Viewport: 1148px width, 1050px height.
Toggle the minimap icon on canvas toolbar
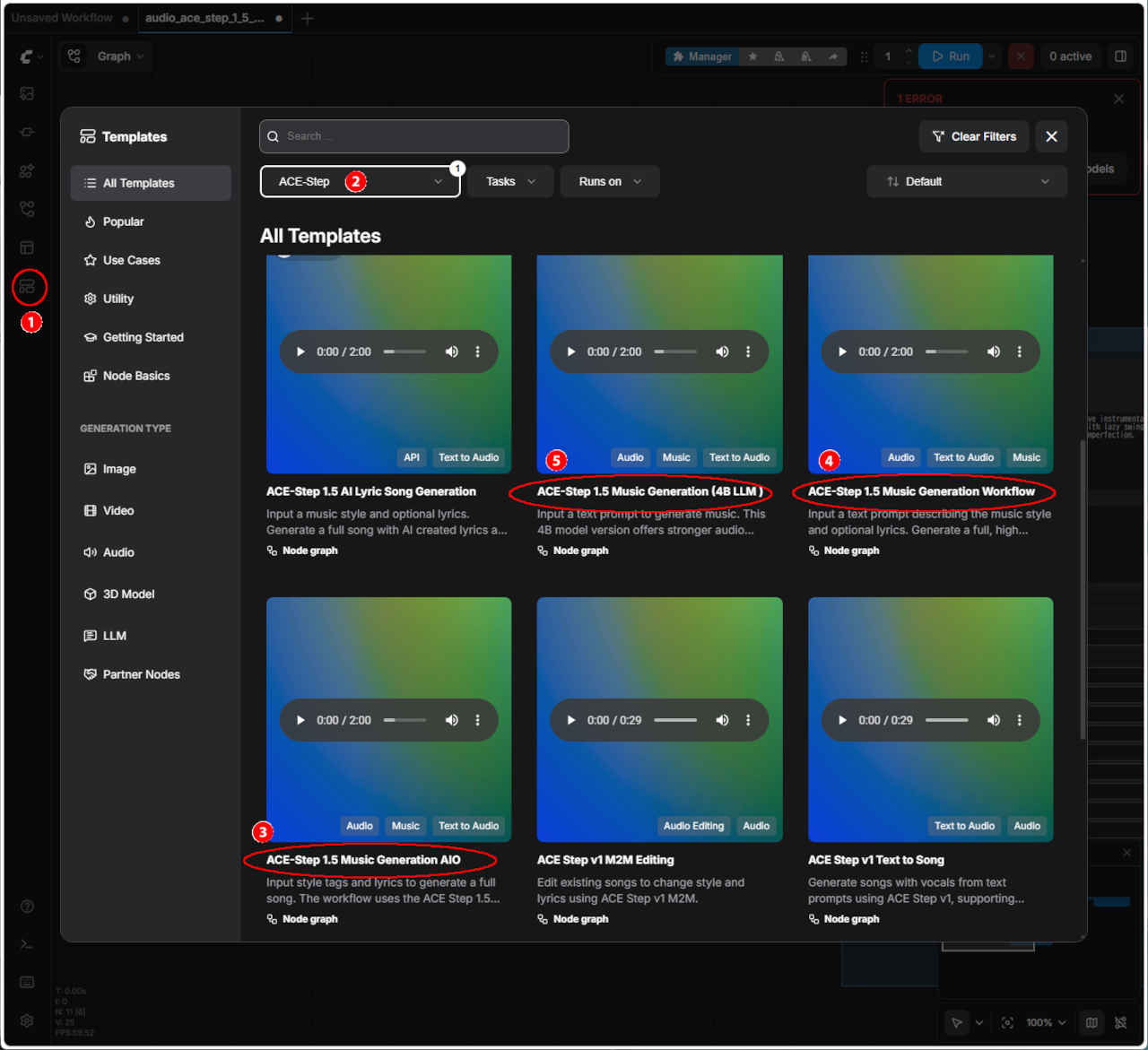pos(1091,1022)
